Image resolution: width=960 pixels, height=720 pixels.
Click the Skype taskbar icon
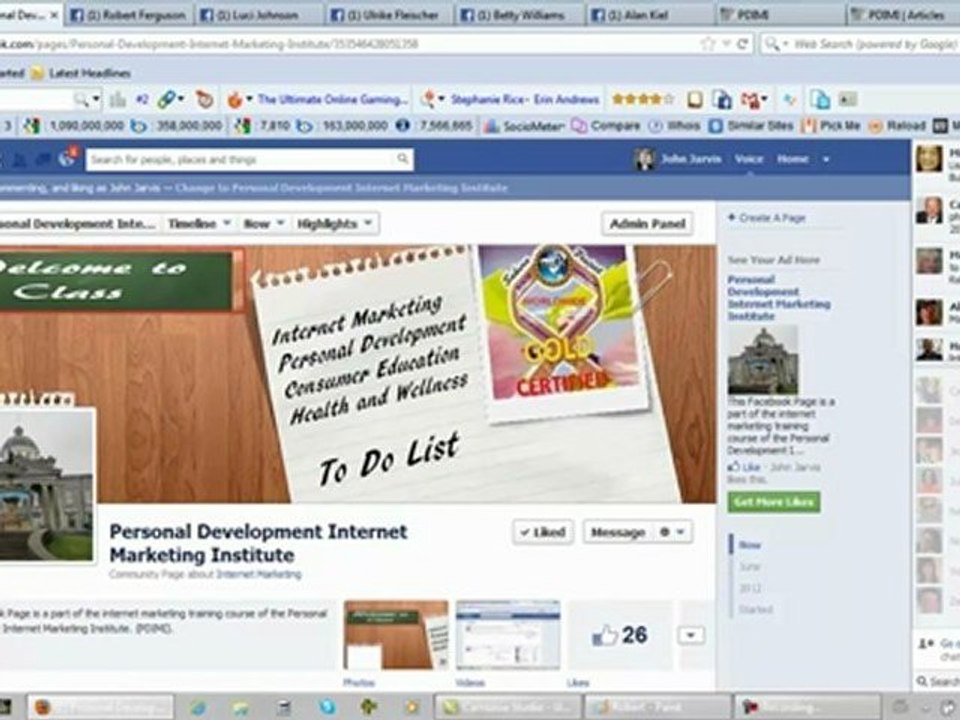328,707
